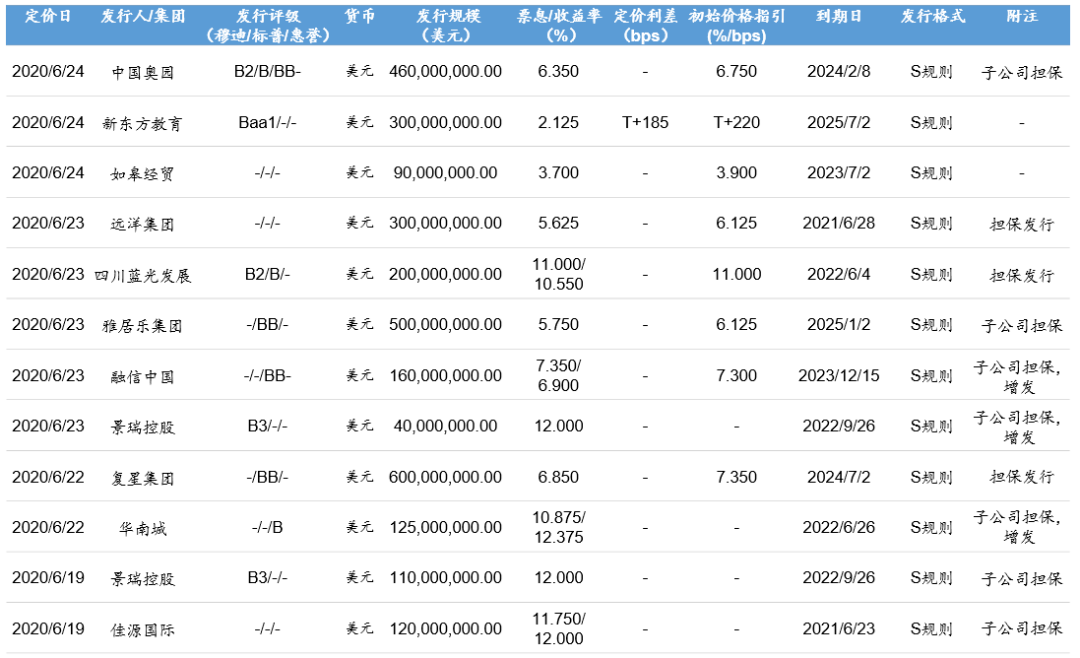The height and width of the screenshot is (658, 1080).
Task: Click the 初始价格指引 column header
Action: (x=737, y=25)
